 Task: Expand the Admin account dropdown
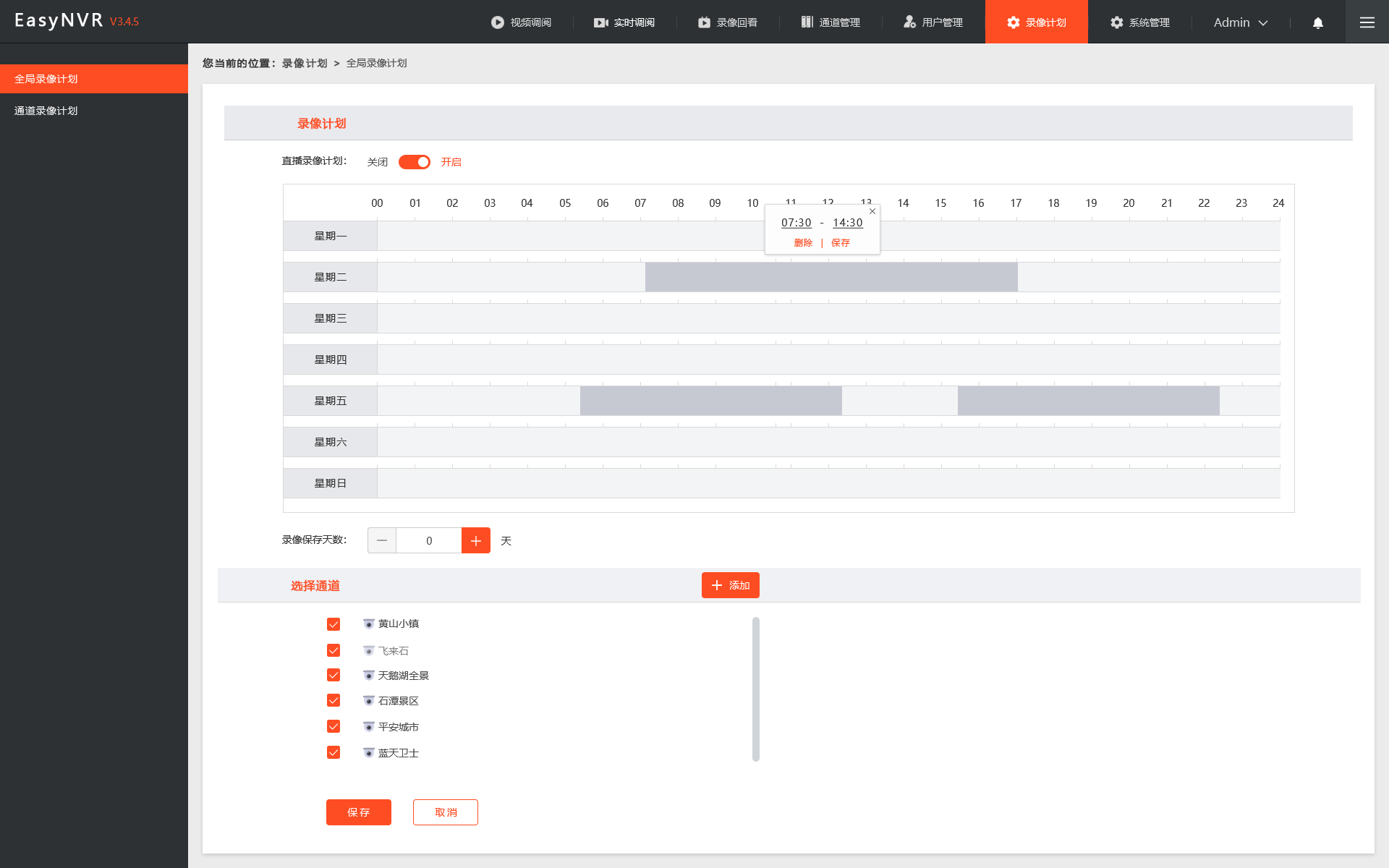(x=1239, y=22)
